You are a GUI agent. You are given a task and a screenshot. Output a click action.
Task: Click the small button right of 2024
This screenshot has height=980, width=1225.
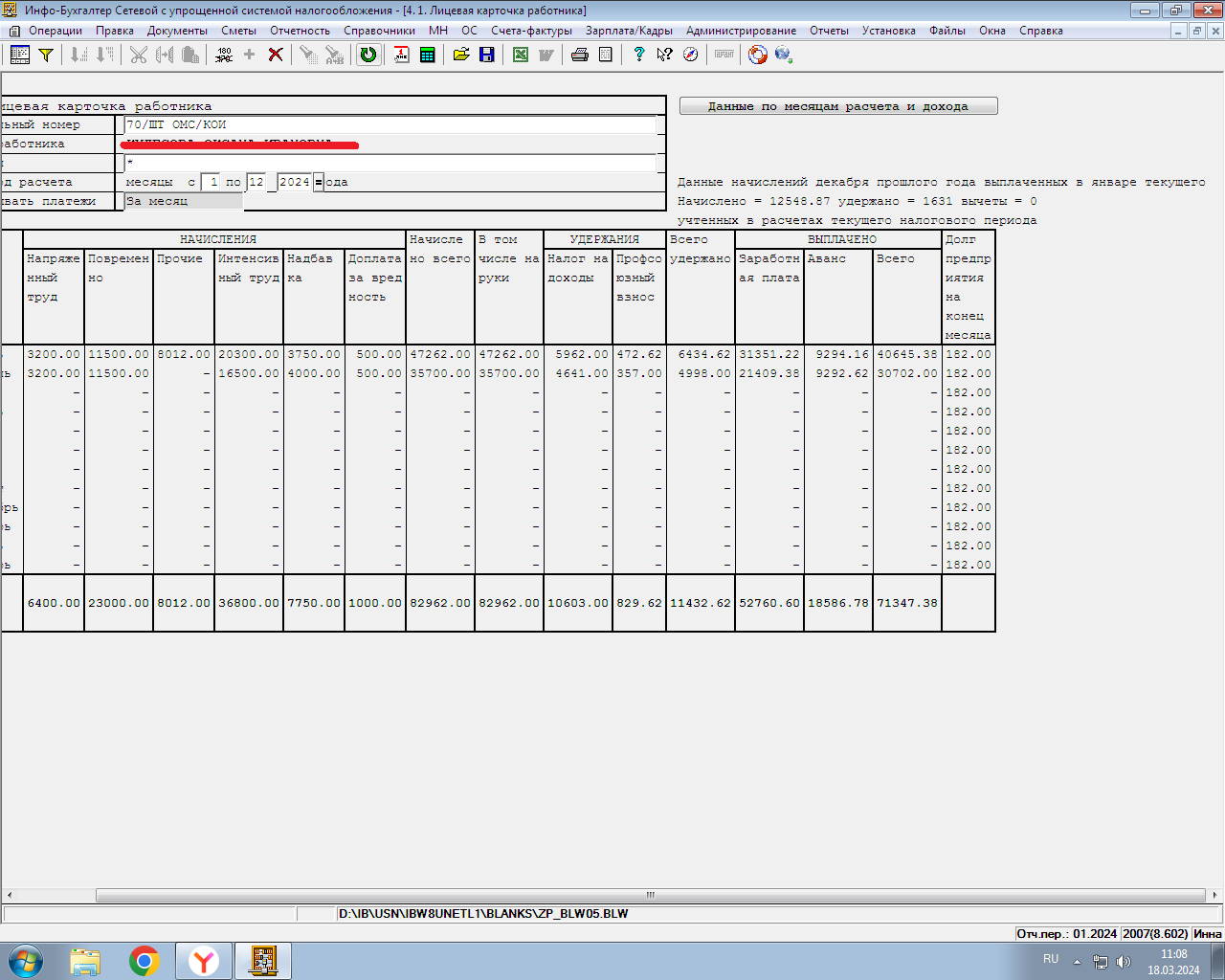click(x=319, y=182)
